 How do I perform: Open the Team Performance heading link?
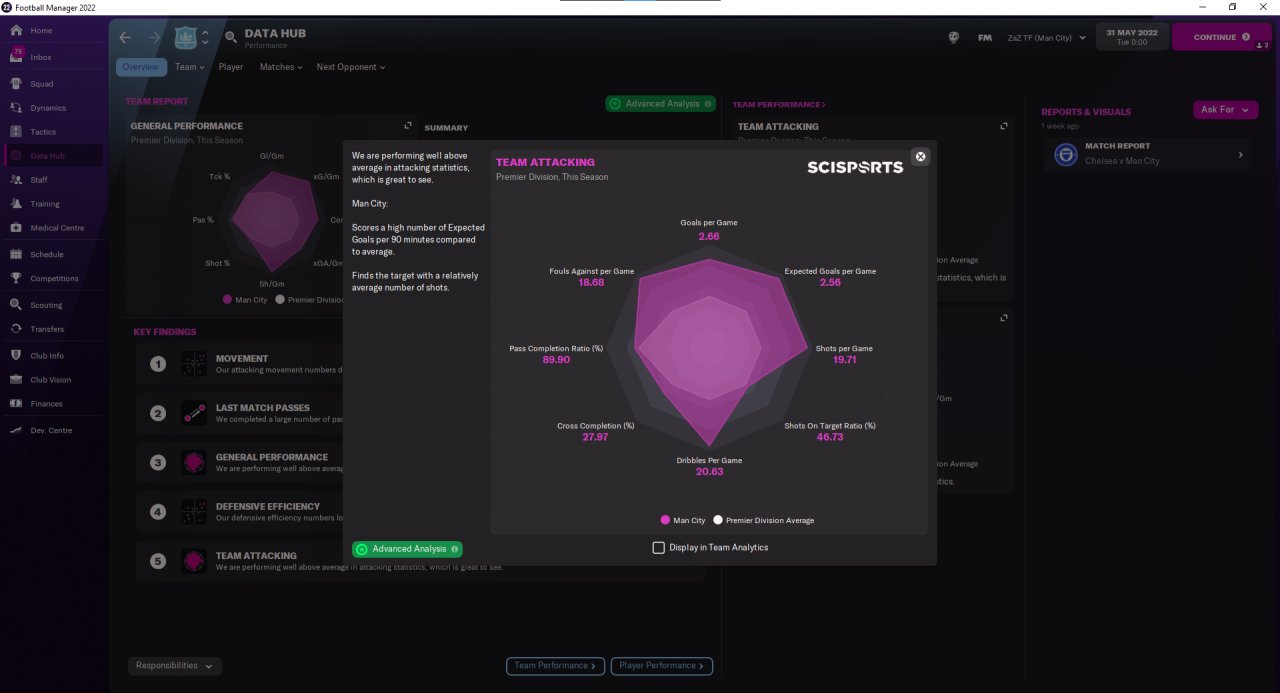click(779, 104)
